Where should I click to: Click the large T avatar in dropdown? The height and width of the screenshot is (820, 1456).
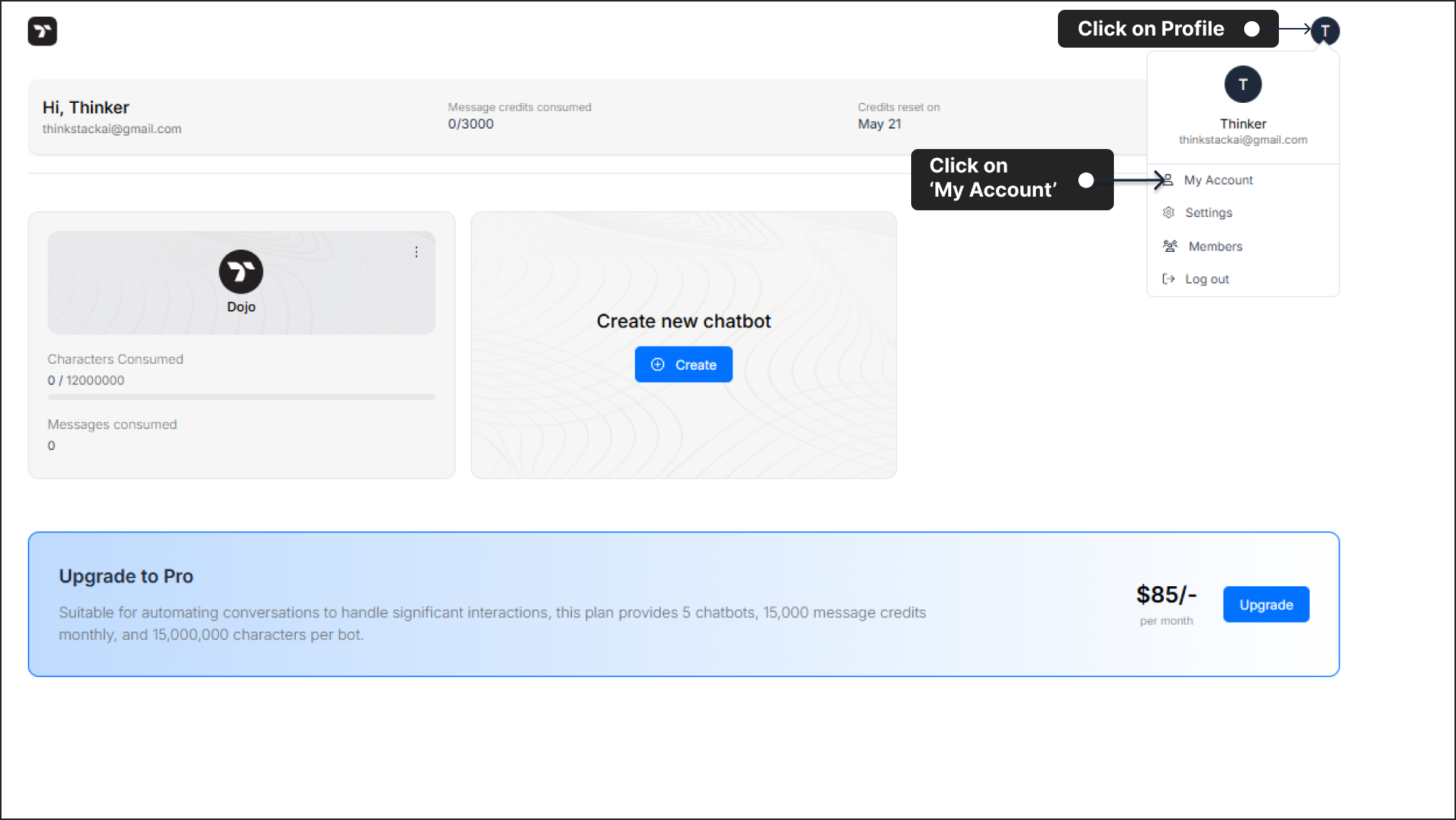[x=1243, y=85]
